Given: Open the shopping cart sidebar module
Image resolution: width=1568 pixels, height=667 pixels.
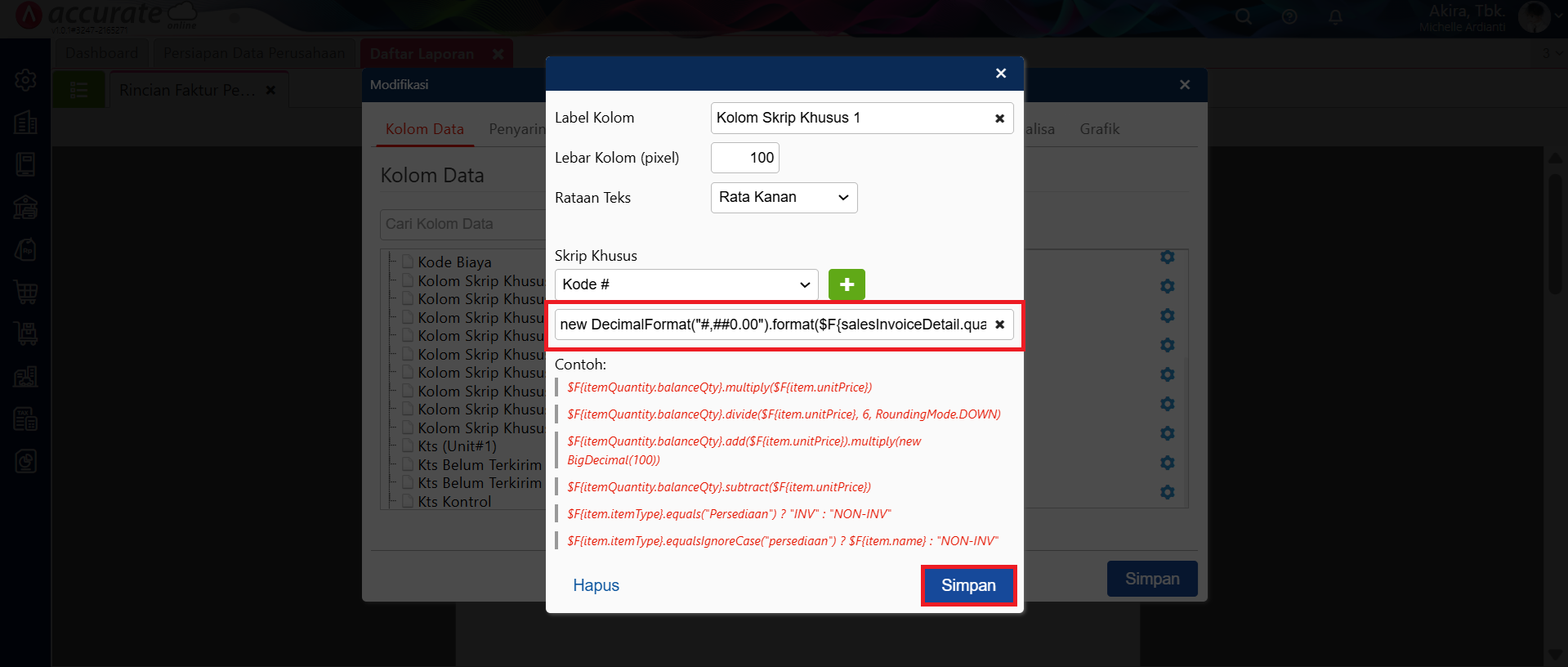Looking at the screenshot, I should [25, 292].
